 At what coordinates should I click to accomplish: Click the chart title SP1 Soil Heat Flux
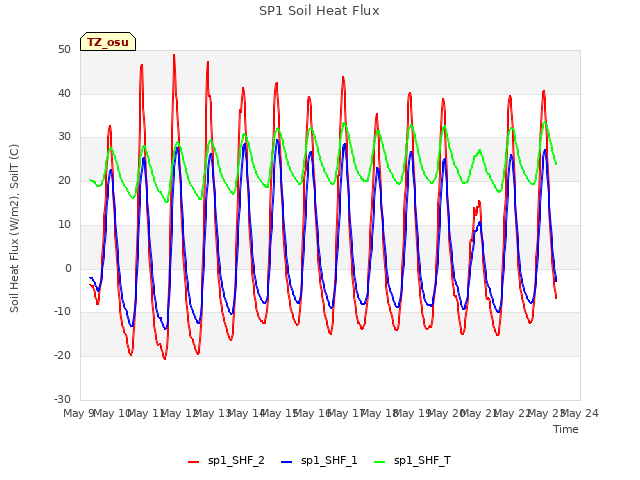tap(319, 11)
